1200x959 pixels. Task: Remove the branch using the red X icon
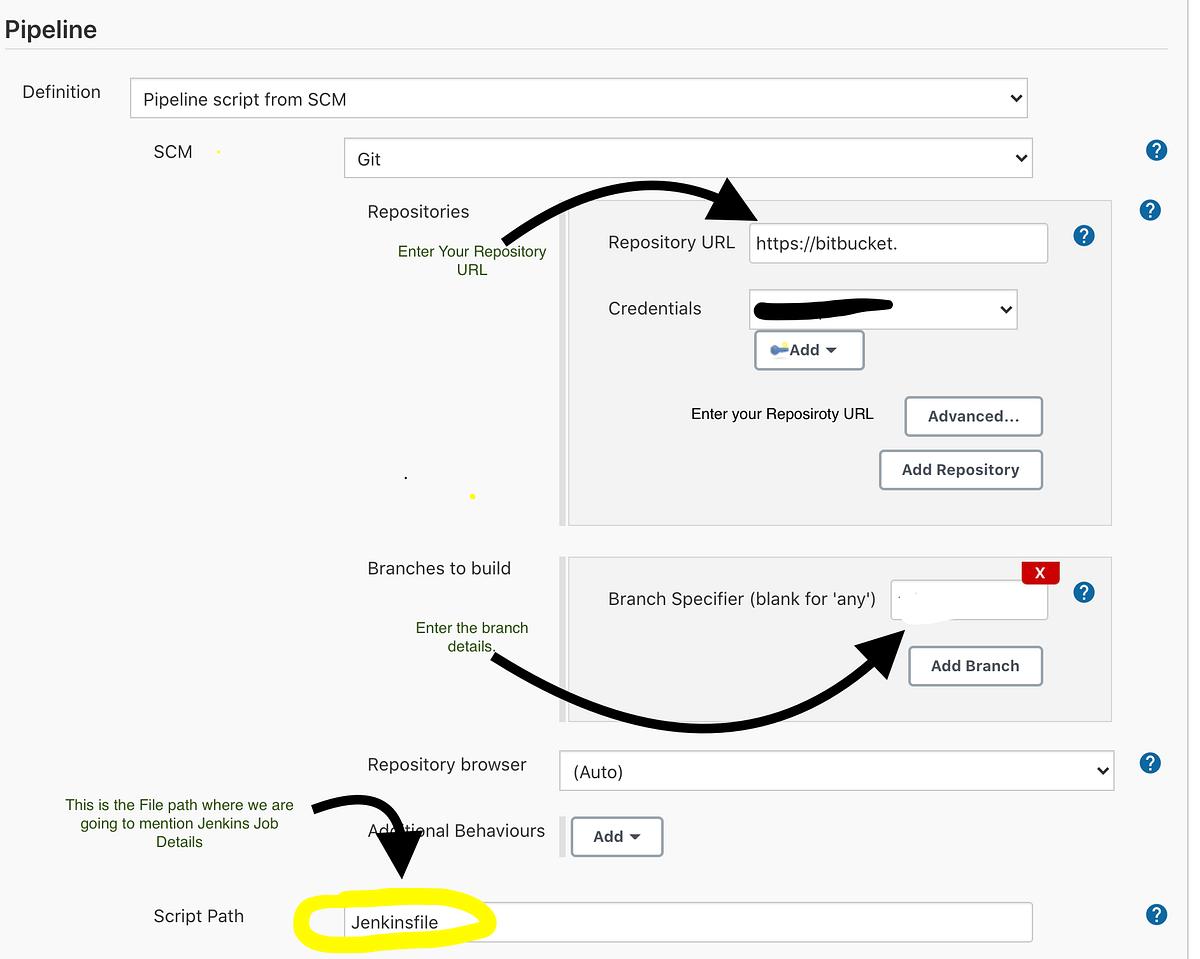coord(1040,572)
